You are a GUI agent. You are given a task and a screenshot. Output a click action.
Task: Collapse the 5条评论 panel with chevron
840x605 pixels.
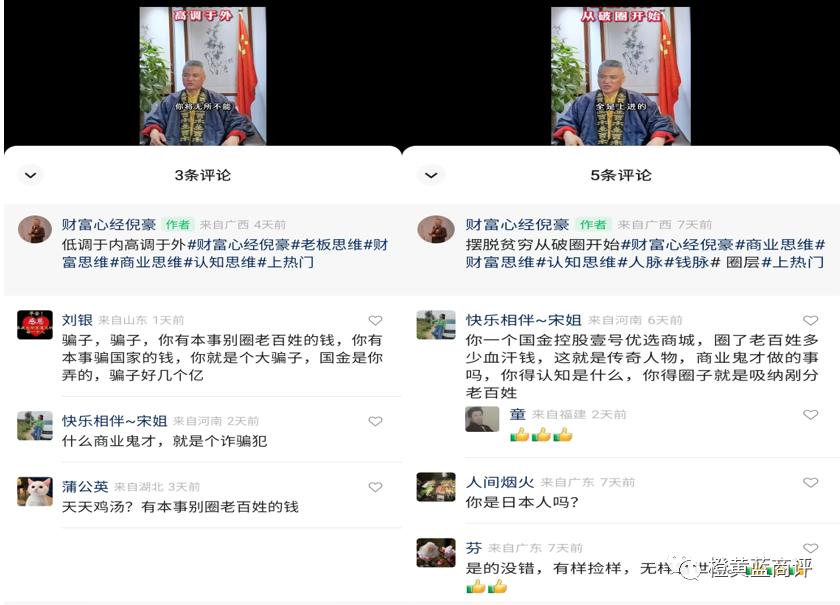point(431,175)
